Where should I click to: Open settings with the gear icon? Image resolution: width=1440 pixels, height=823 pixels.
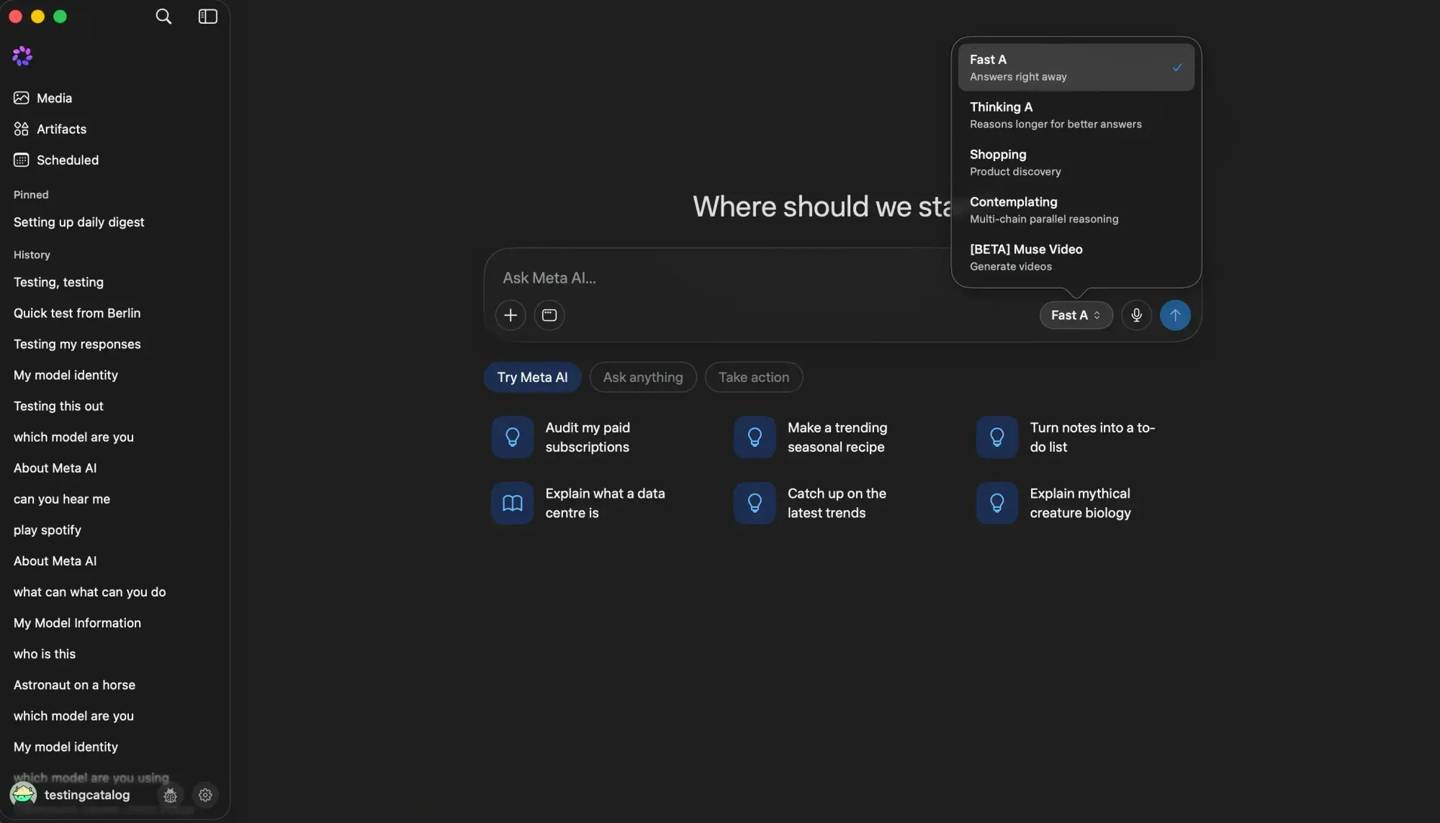(205, 796)
